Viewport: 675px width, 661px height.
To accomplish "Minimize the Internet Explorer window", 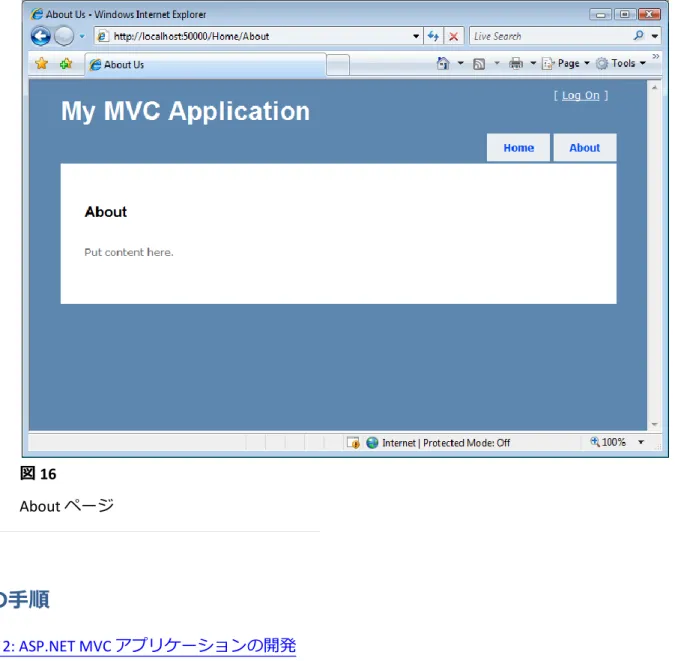I will (x=601, y=15).
